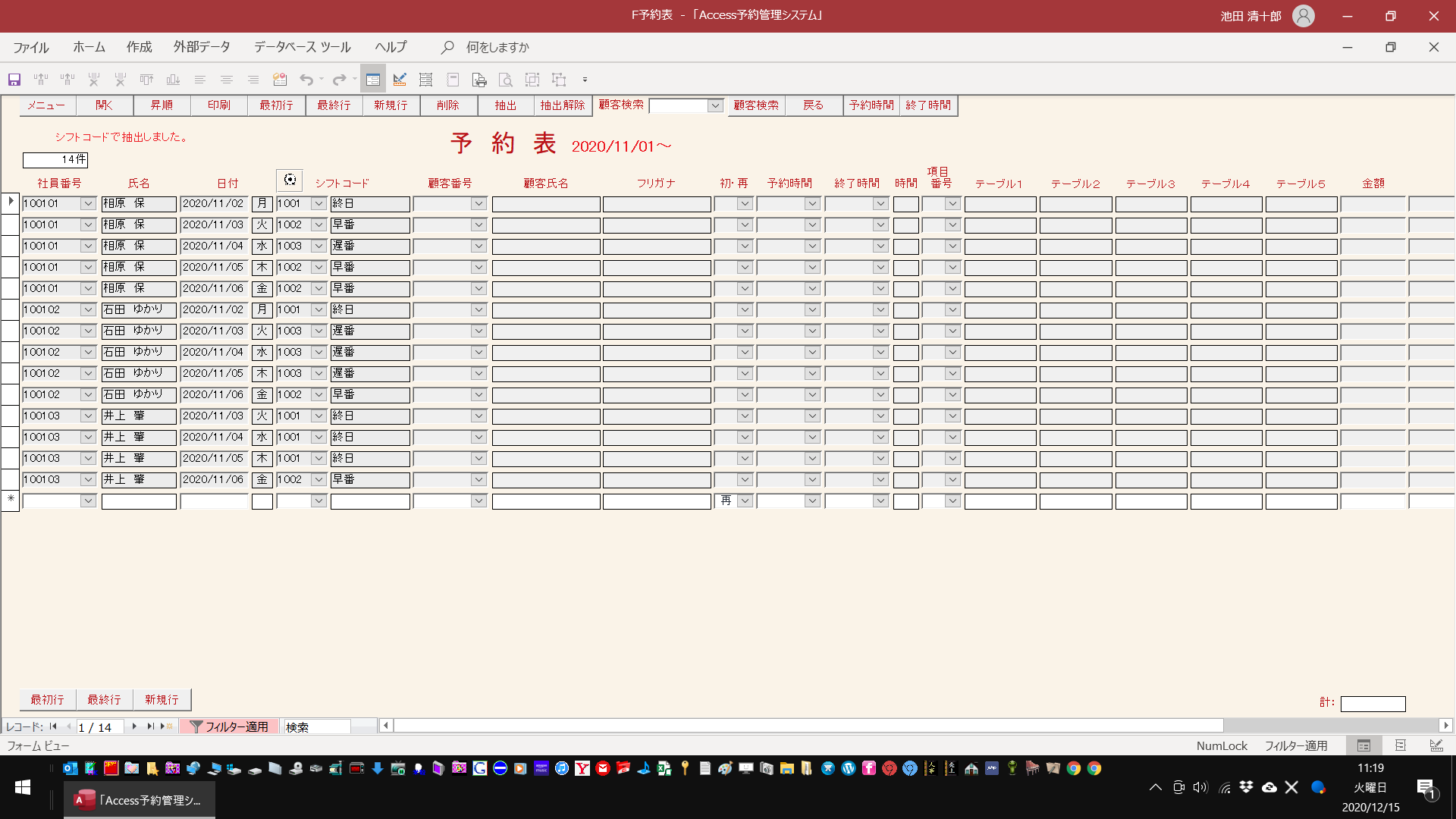This screenshot has width=1456, height=819.
Task: Click the Save icon in the Quick Access Toolbar
Action: point(14,80)
